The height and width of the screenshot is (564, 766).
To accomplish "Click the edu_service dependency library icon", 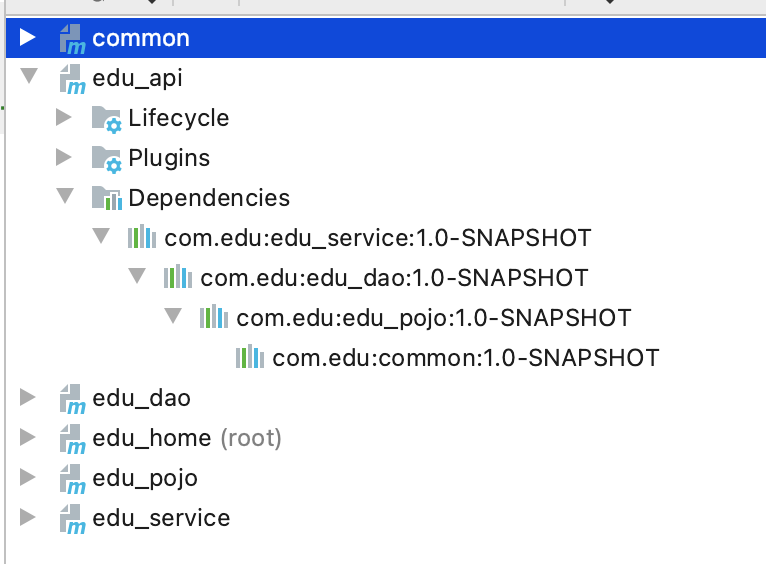I will (x=142, y=239).
